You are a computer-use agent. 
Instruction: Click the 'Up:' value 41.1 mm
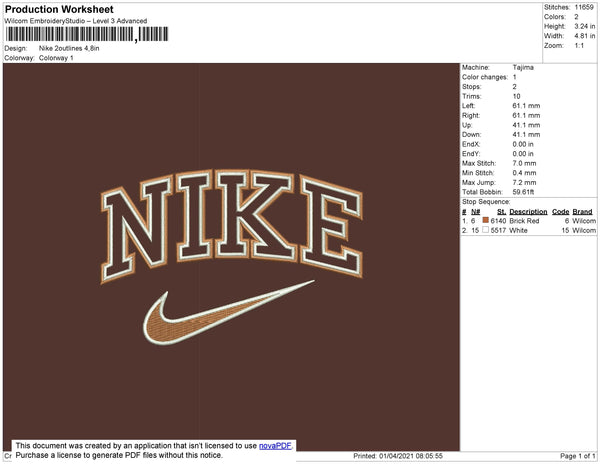pyautogui.click(x=526, y=125)
